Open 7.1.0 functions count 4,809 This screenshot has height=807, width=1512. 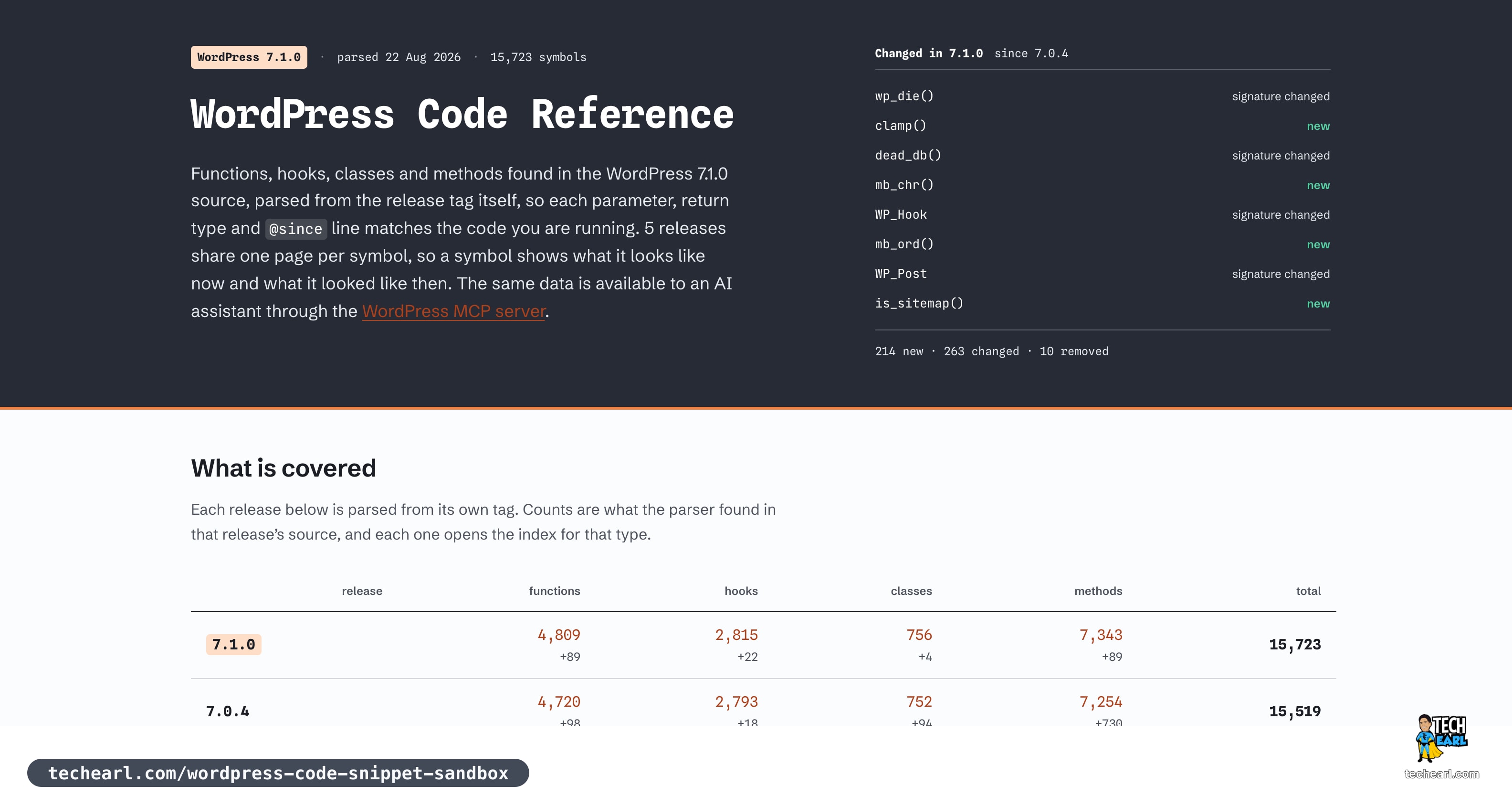(559, 635)
